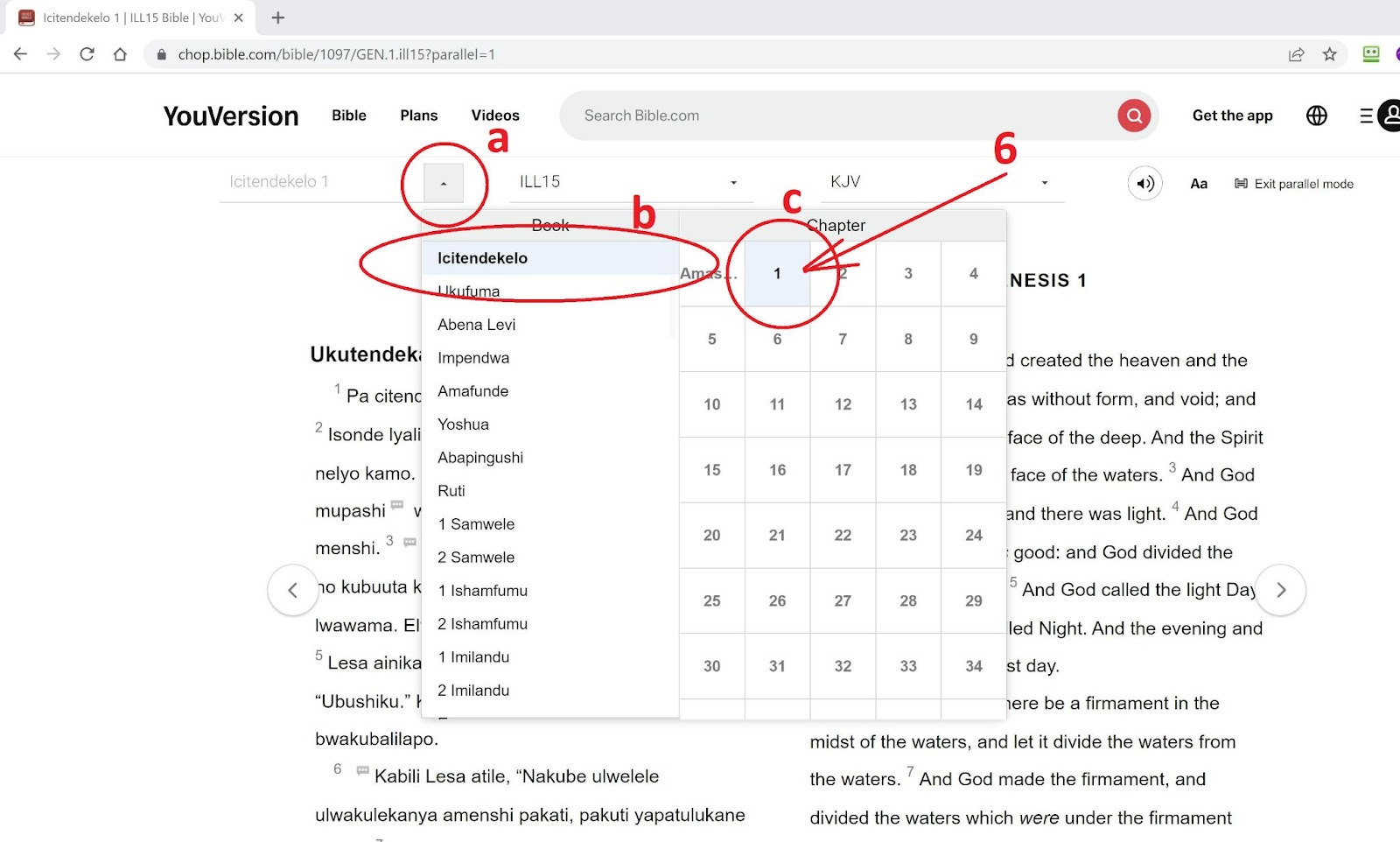
Task: Select the book 1 Samwele
Action: point(549,524)
